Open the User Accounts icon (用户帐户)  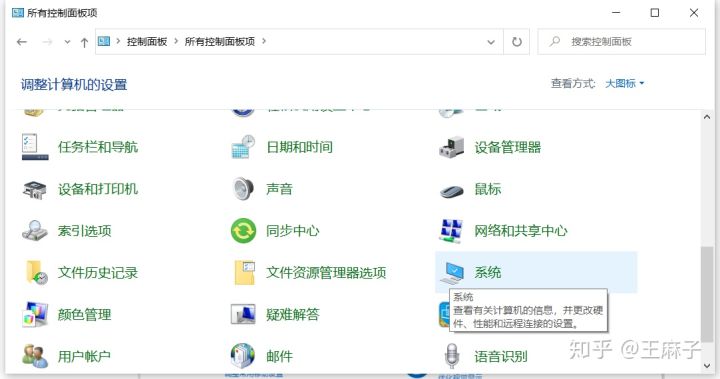pyautogui.click(x=35, y=356)
